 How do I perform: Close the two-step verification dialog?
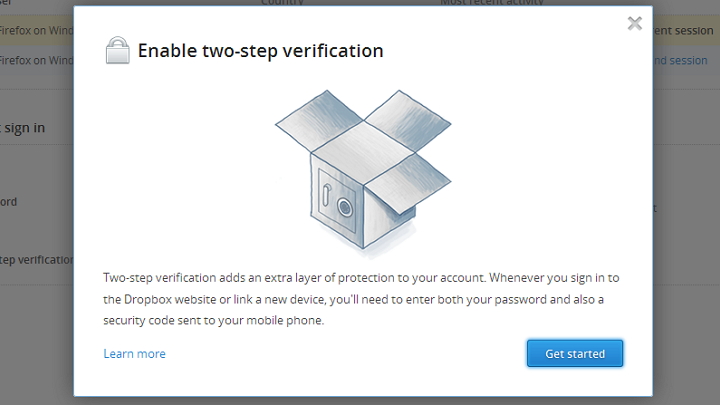click(x=635, y=23)
